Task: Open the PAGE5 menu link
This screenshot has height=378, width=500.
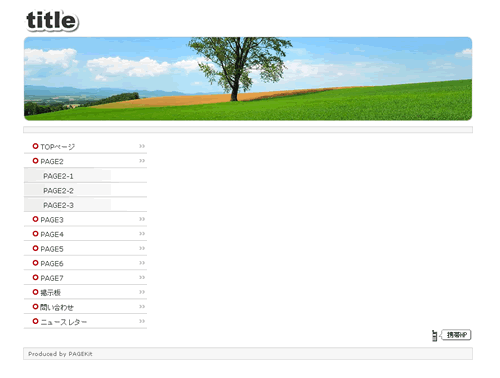Action: [x=52, y=249]
